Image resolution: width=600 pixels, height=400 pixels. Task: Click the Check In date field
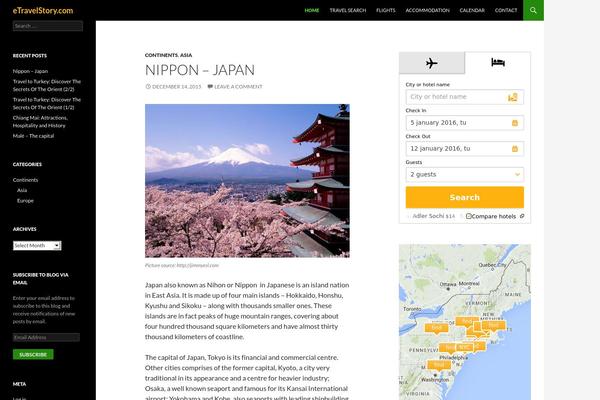(x=465, y=123)
